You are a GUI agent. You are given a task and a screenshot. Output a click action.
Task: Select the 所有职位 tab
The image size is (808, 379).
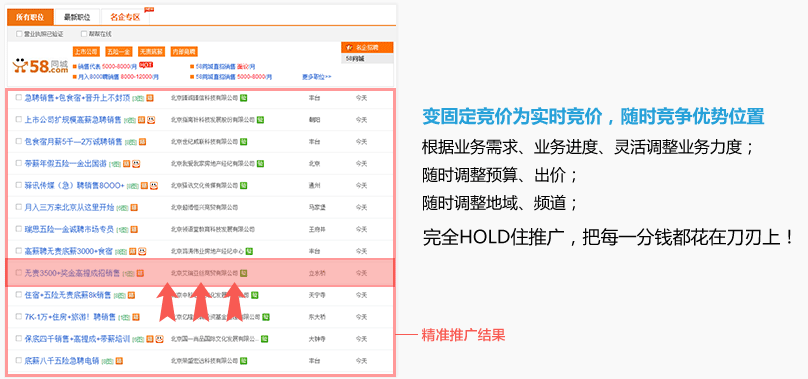(x=30, y=17)
